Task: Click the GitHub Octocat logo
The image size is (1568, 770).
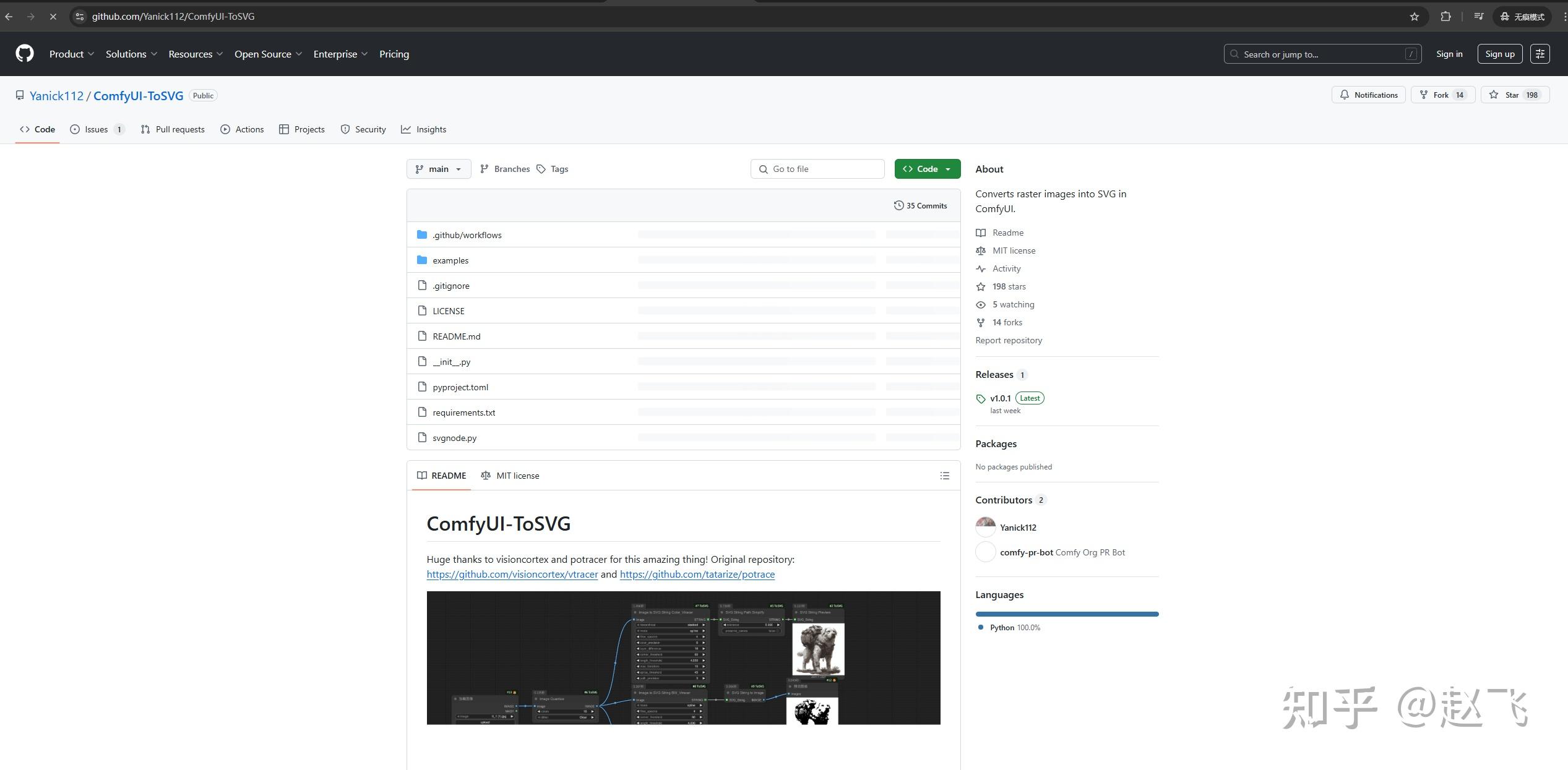Action: coord(25,54)
